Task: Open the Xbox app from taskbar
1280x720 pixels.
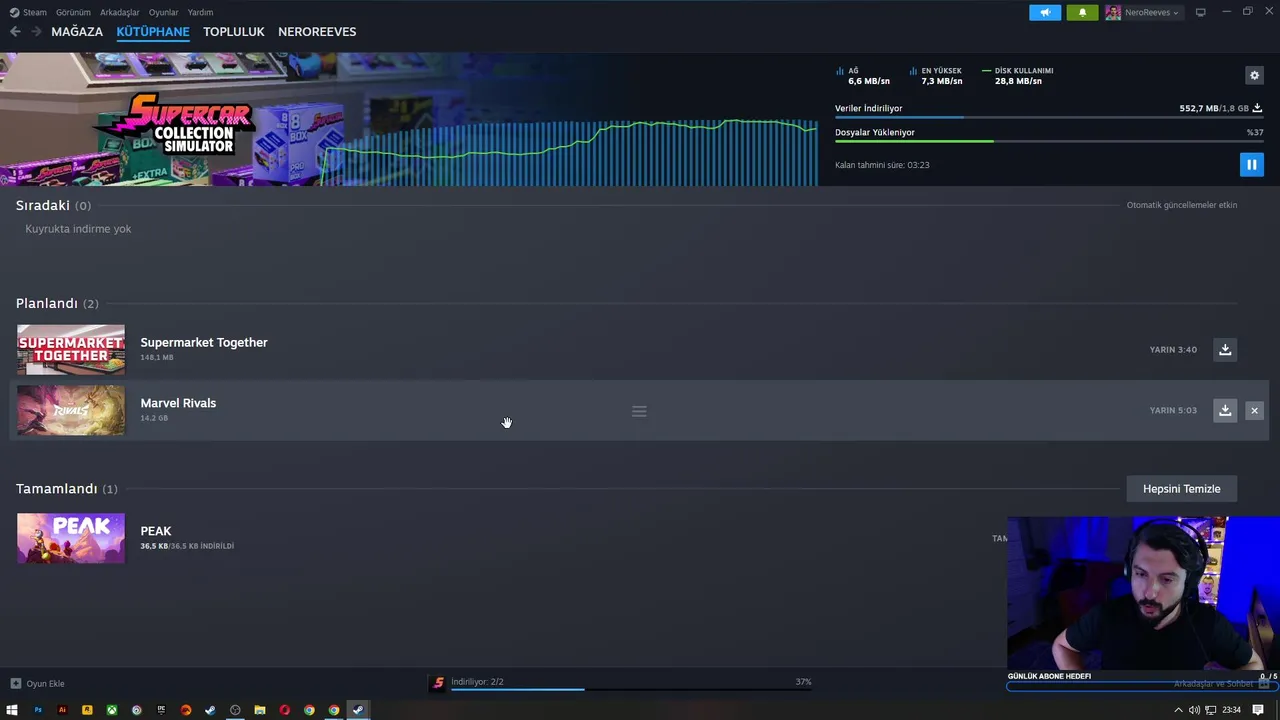Action: [112, 710]
